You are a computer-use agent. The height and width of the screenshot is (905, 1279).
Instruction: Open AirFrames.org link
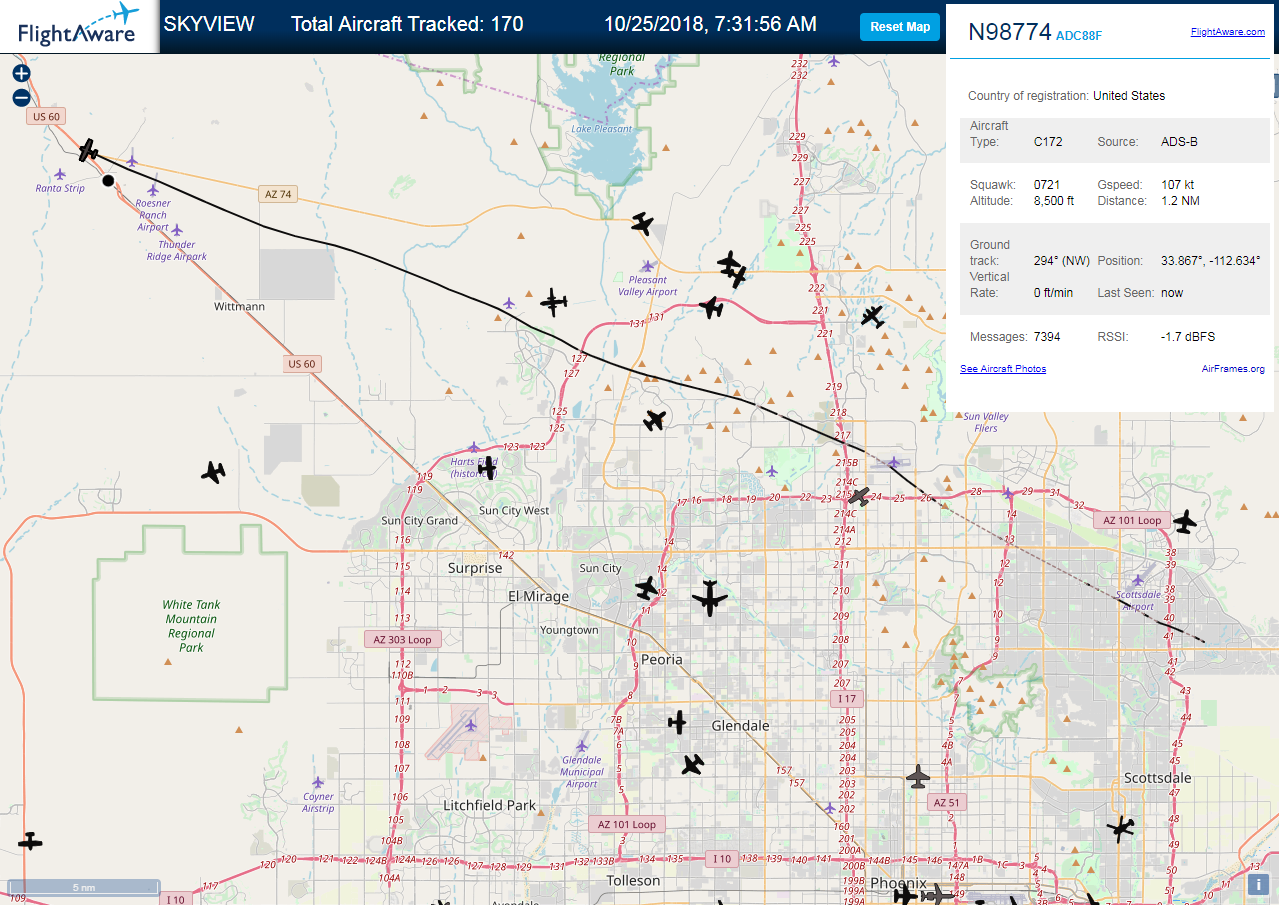(x=1233, y=369)
